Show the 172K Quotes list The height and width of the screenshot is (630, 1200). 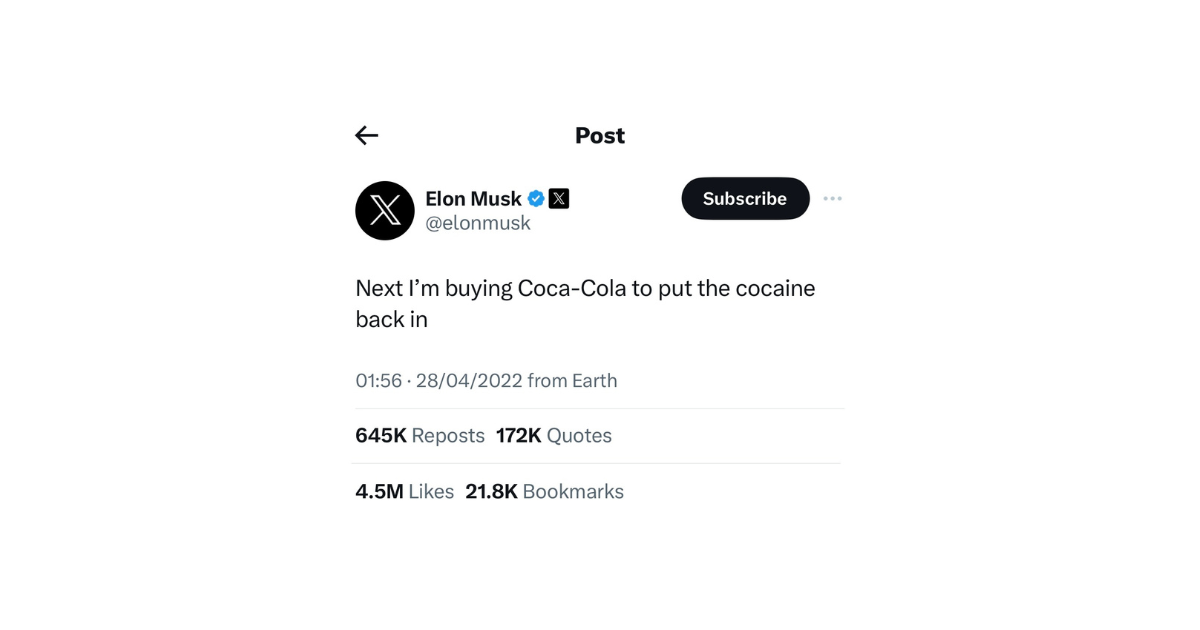[554, 436]
